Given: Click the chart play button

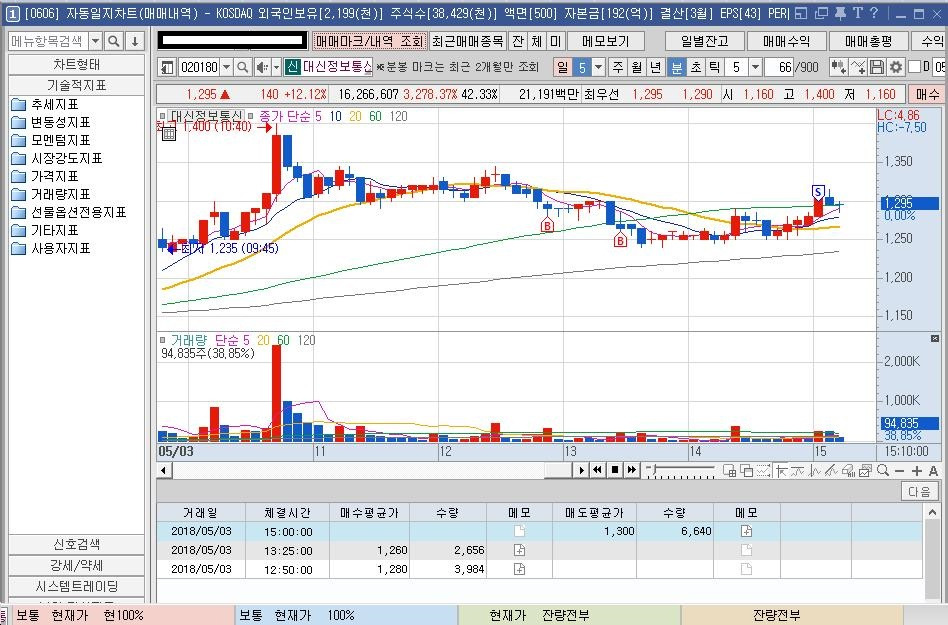Looking at the screenshot, I should pyautogui.click(x=581, y=470).
